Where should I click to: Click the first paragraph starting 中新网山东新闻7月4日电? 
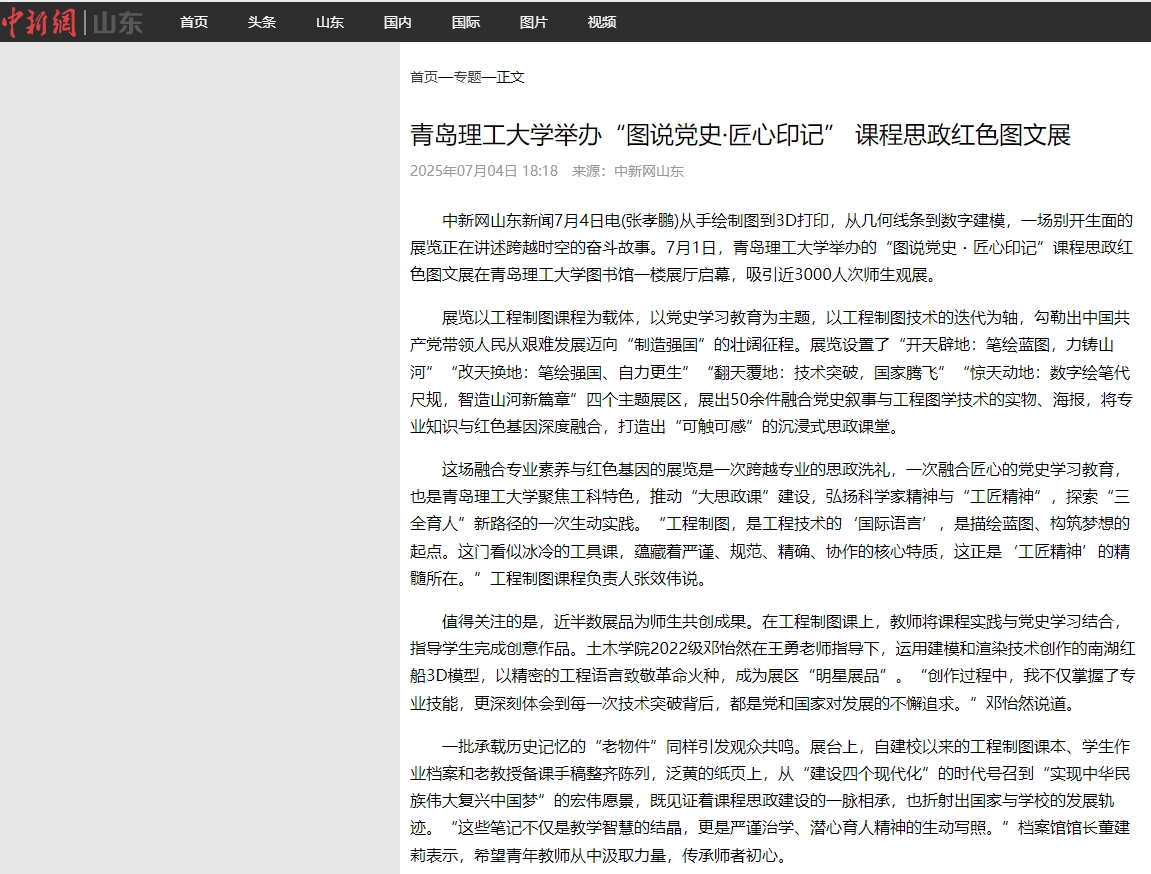click(771, 247)
